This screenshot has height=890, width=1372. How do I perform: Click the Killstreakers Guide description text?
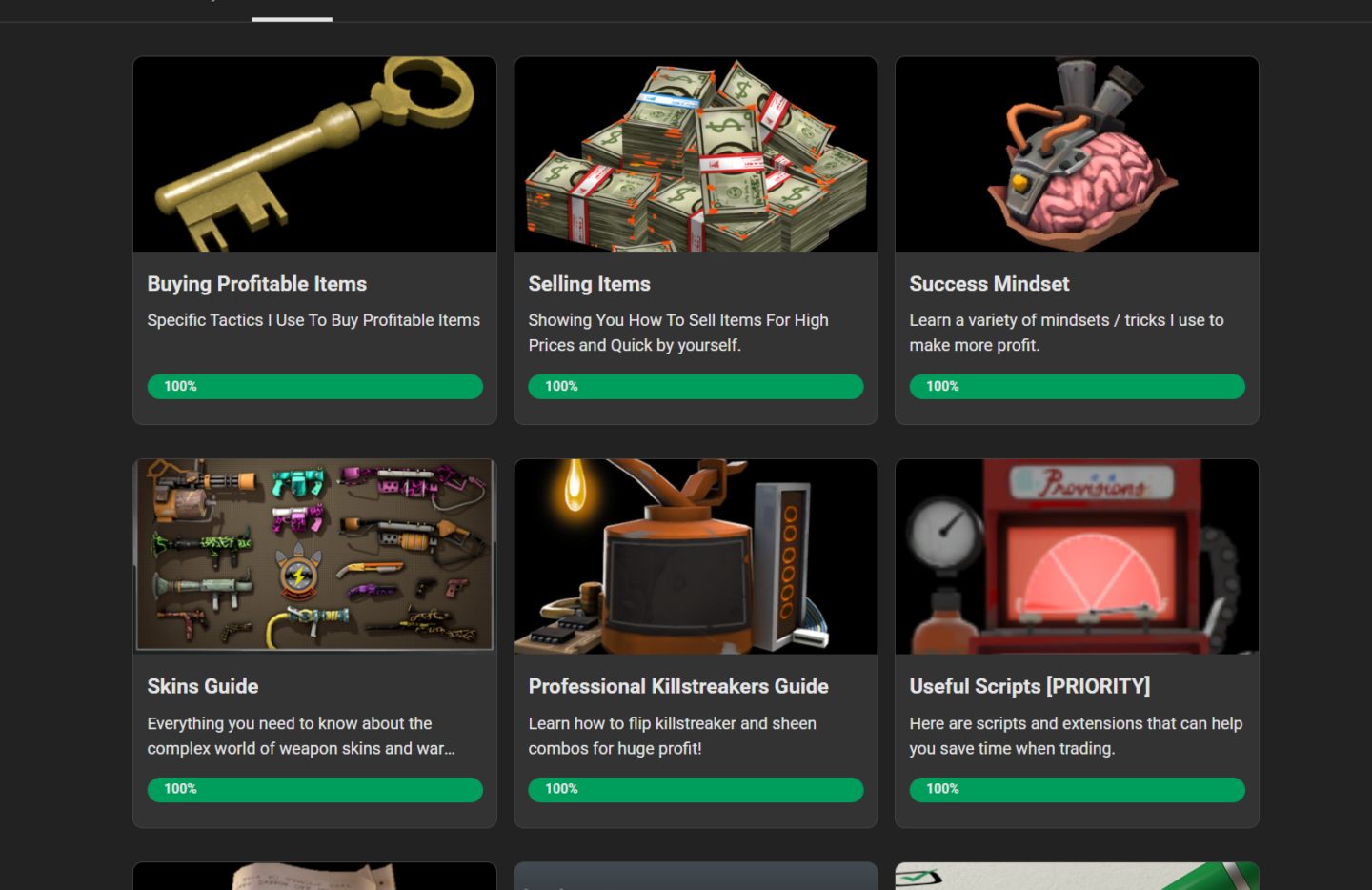(x=673, y=736)
